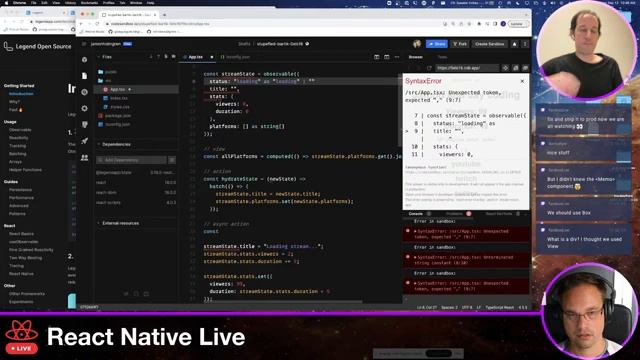The width and height of the screenshot is (640, 360).
Task: Click the Apple menu in macOS menu bar
Action: [x=5, y=2]
